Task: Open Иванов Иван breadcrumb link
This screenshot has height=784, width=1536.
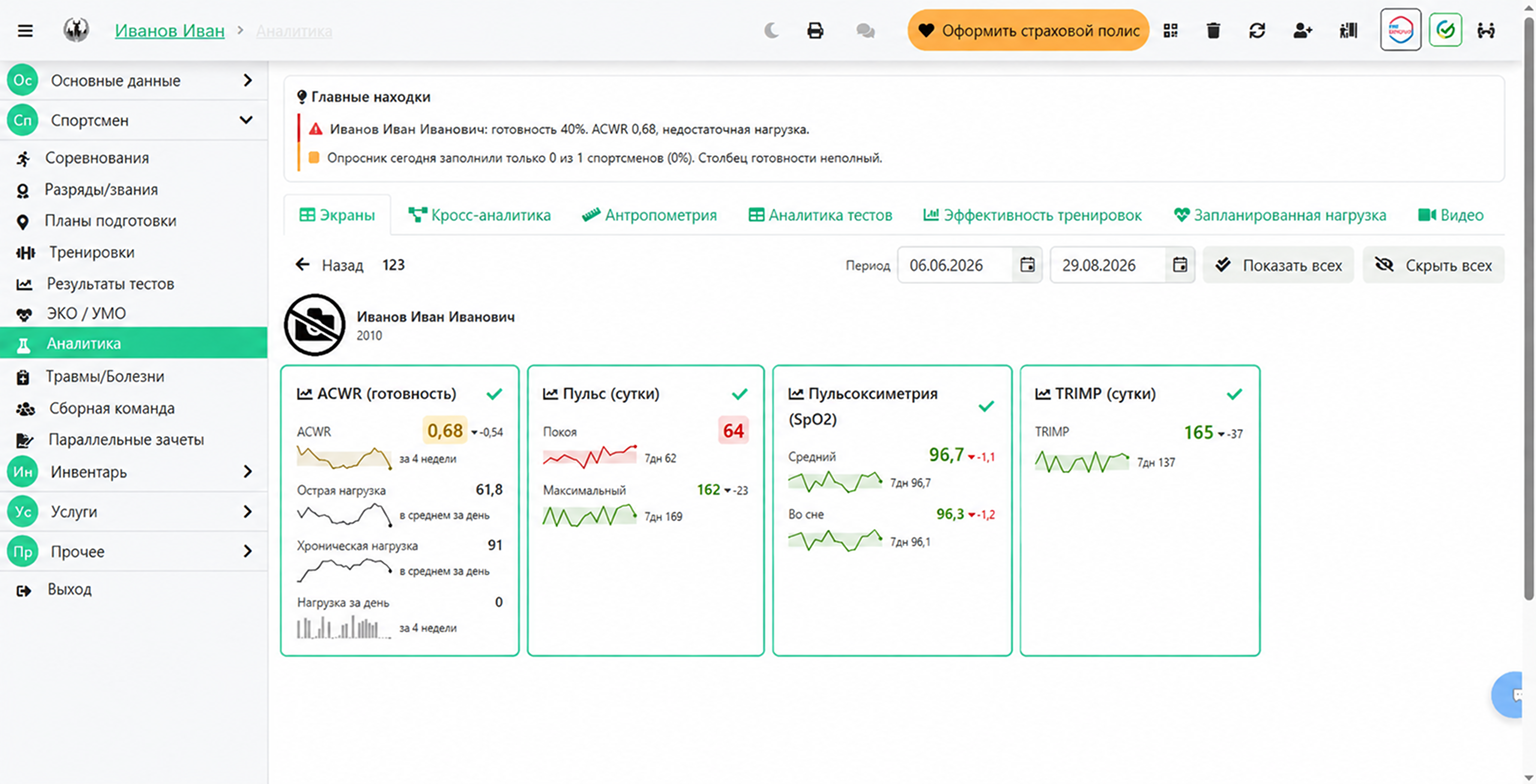Action: [x=170, y=30]
